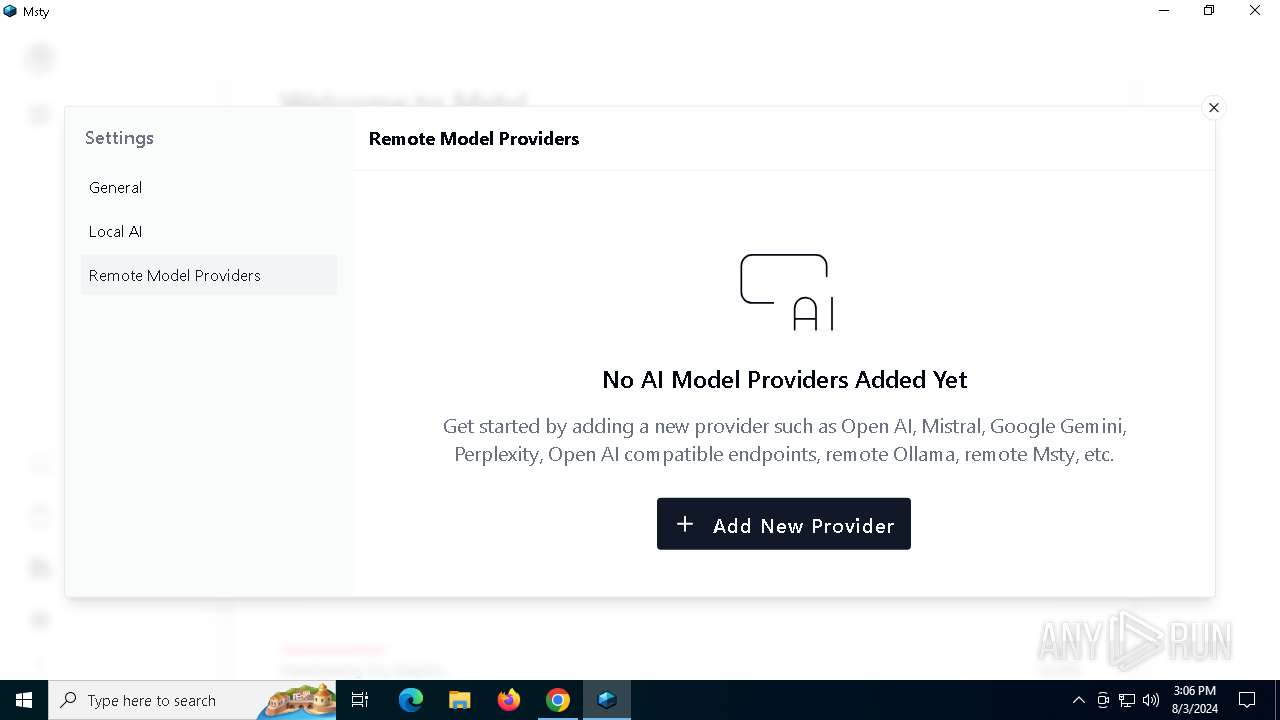This screenshot has width=1280, height=720.
Task: Open the volume control tray icon
Action: coord(1151,700)
